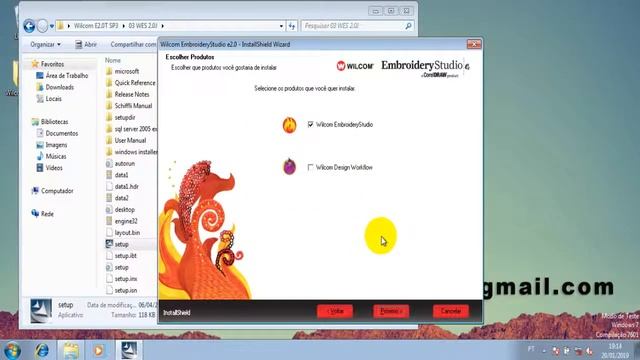Open Músicas library
The height and width of the screenshot is (360, 640).
coord(56,156)
